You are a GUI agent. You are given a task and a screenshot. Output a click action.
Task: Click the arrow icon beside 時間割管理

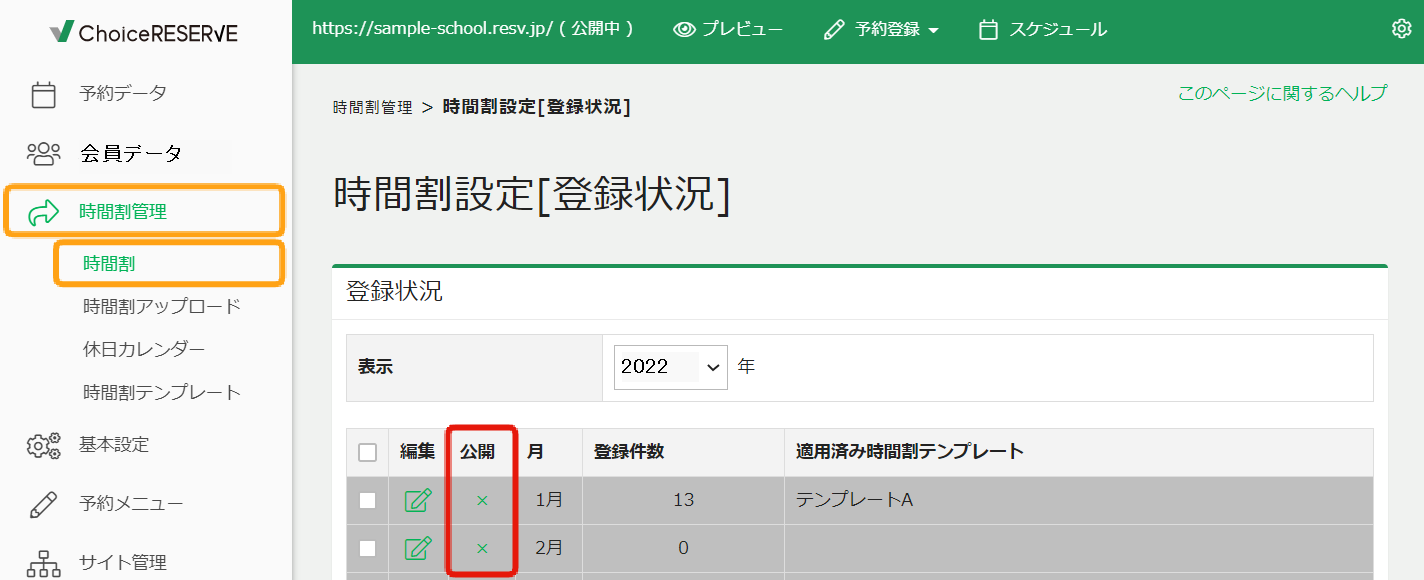pos(43,212)
